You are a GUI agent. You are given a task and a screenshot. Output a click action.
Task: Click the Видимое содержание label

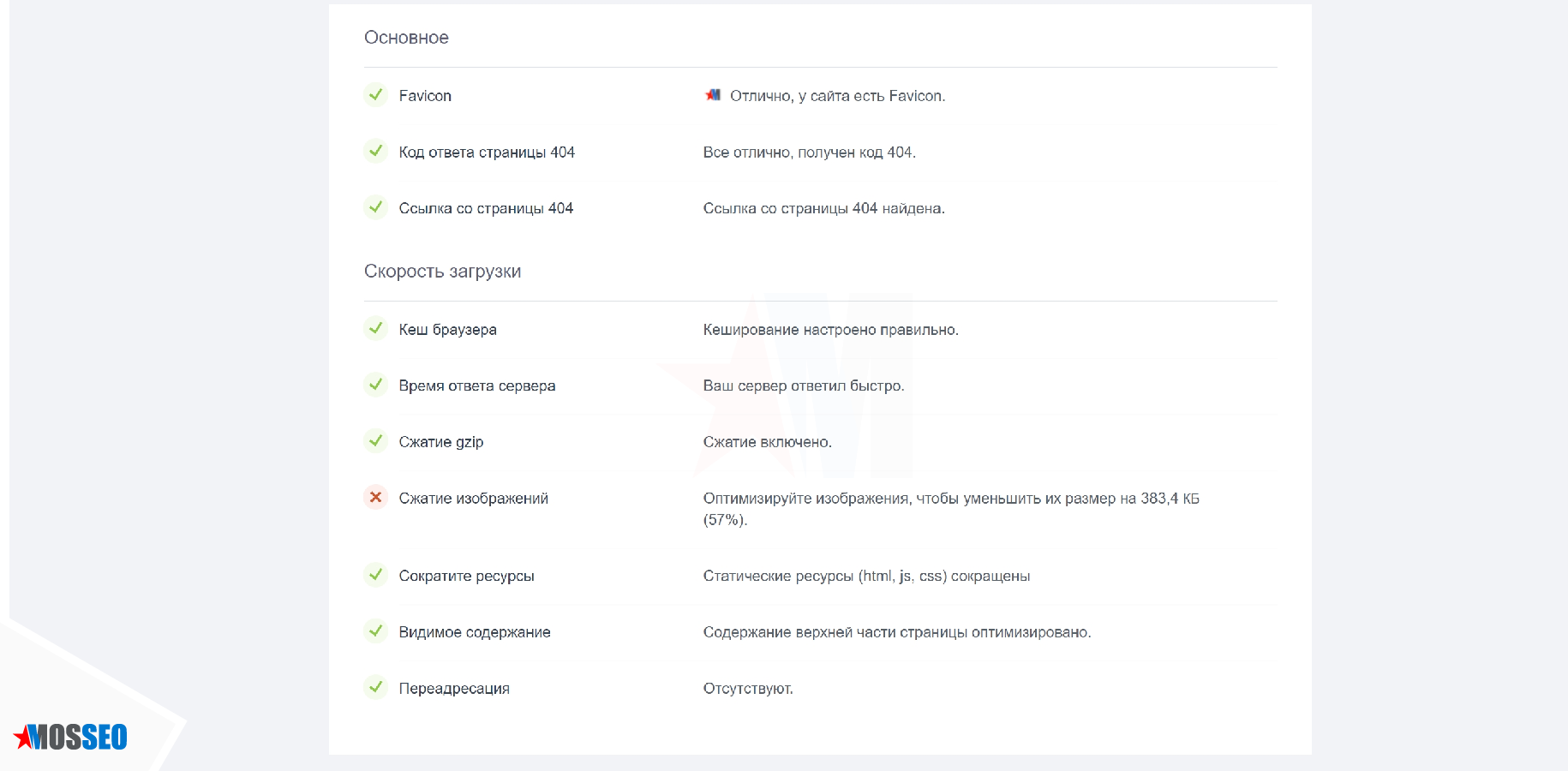point(475,632)
